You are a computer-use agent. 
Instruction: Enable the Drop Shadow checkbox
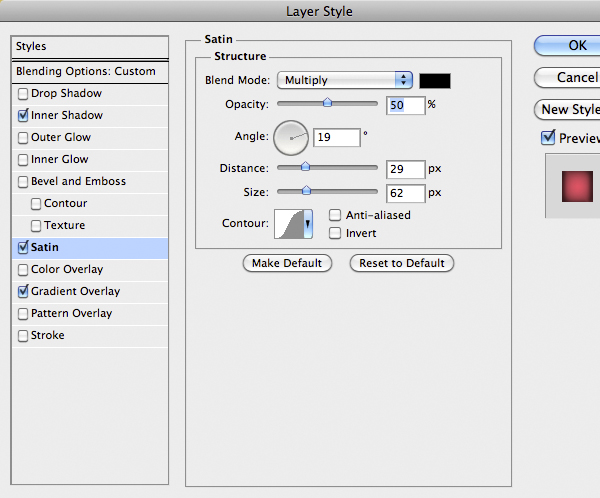(23, 94)
